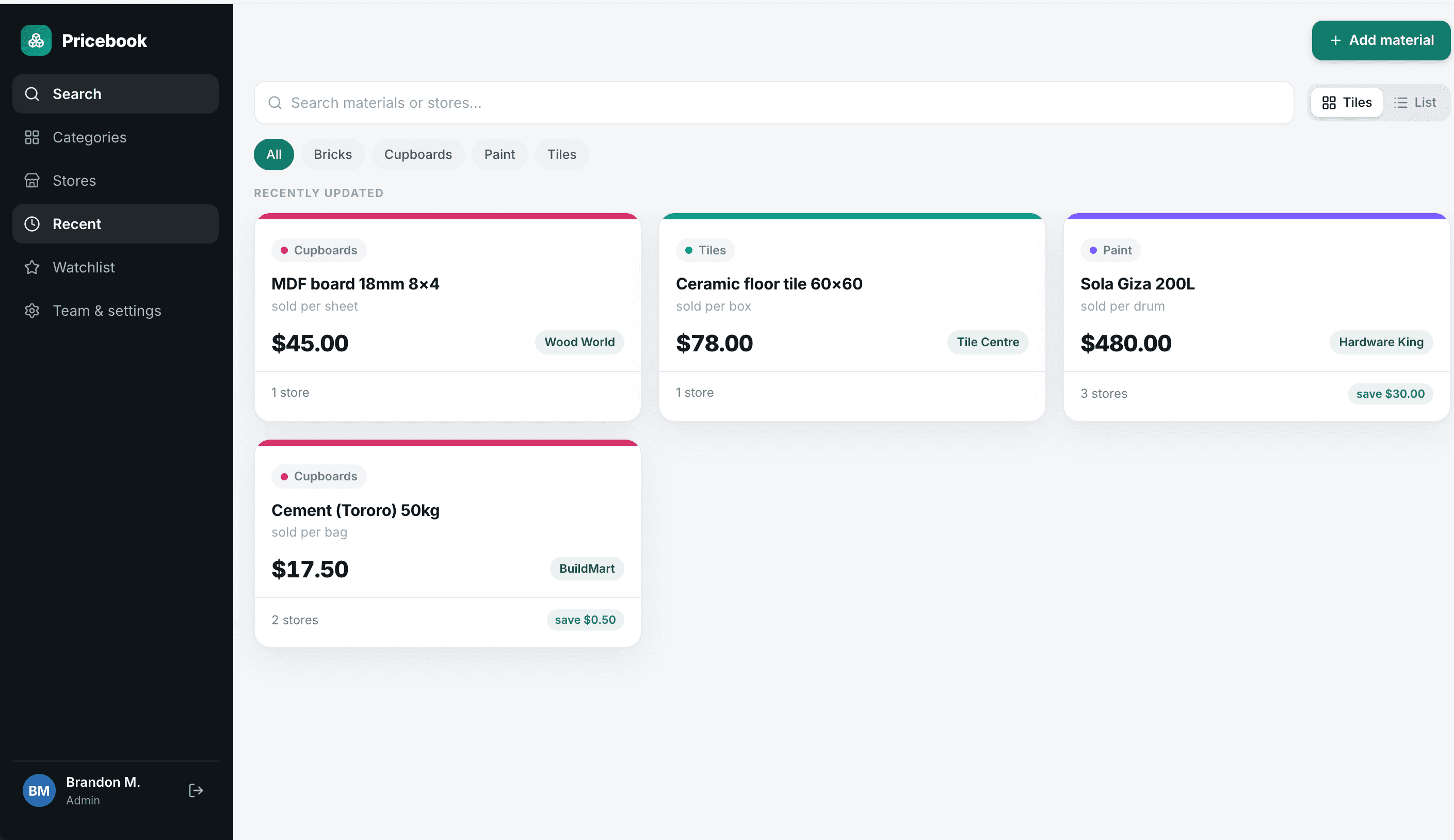Filter by Tiles chip
The width and height of the screenshot is (1454, 840).
[562, 155]
